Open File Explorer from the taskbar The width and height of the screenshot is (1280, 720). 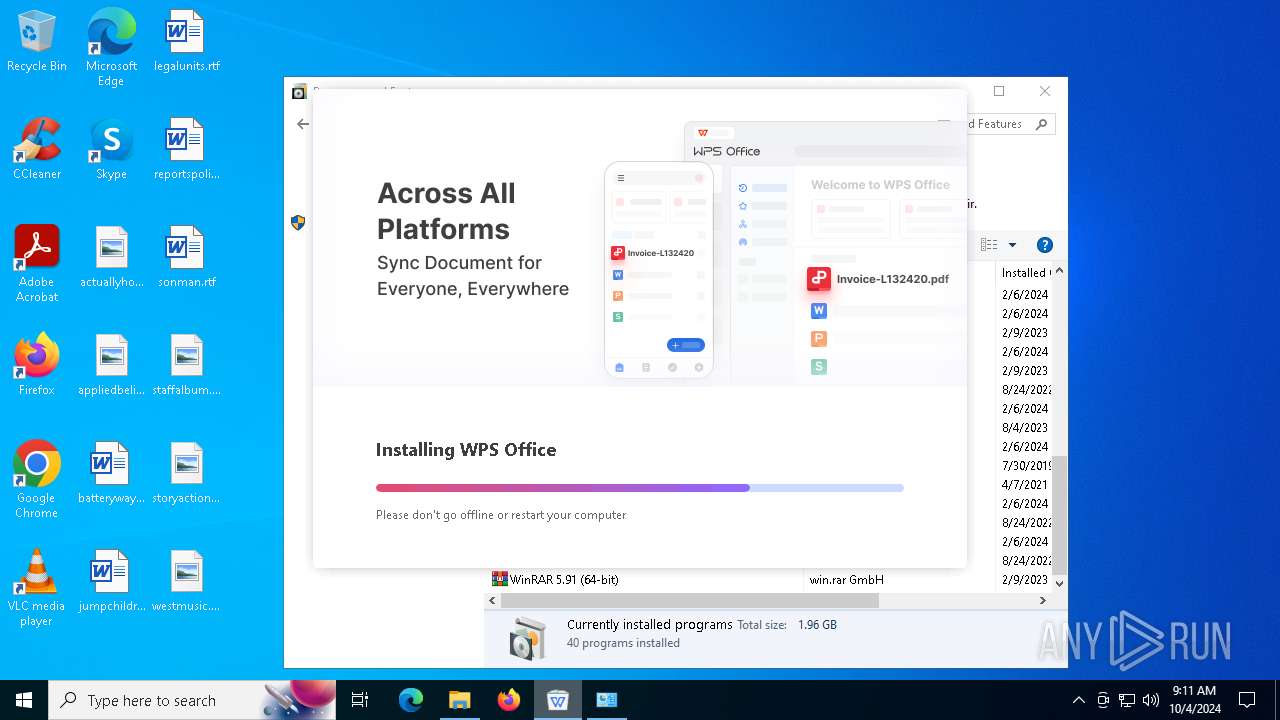(x=460, y=700)
